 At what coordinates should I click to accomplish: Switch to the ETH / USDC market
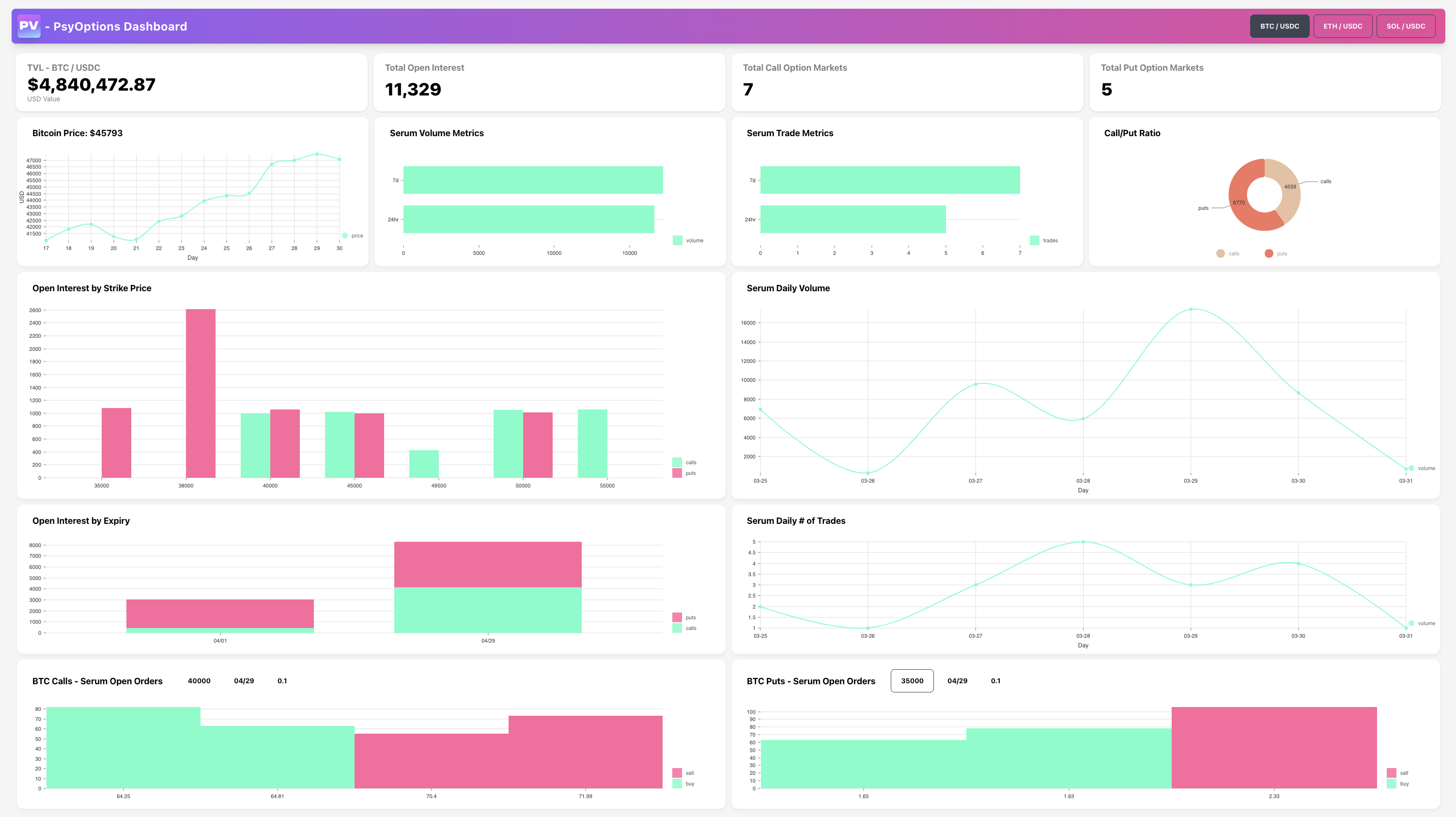[1342, 26]
